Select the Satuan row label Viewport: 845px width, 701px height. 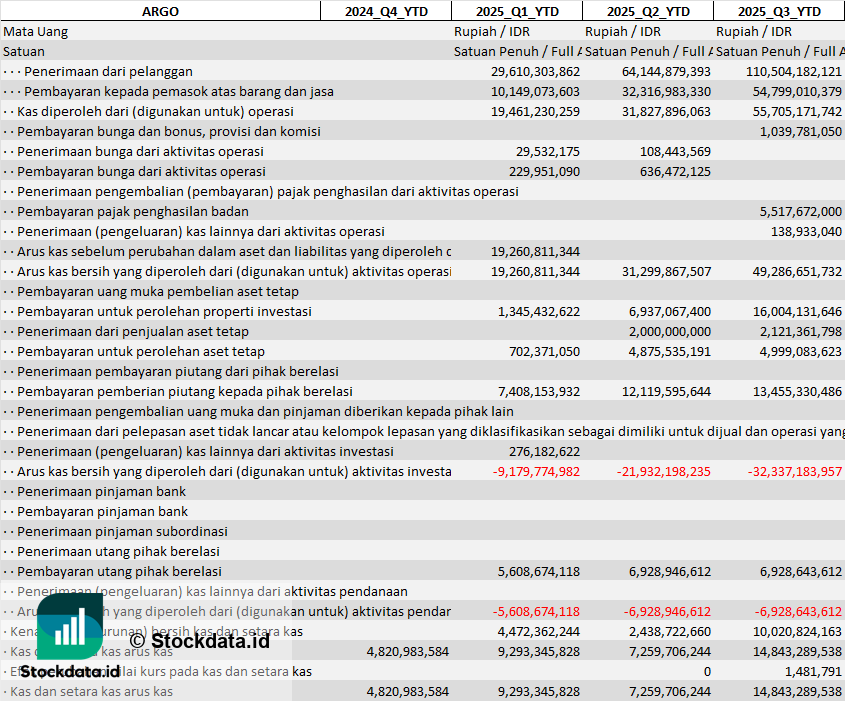[24, 52]
